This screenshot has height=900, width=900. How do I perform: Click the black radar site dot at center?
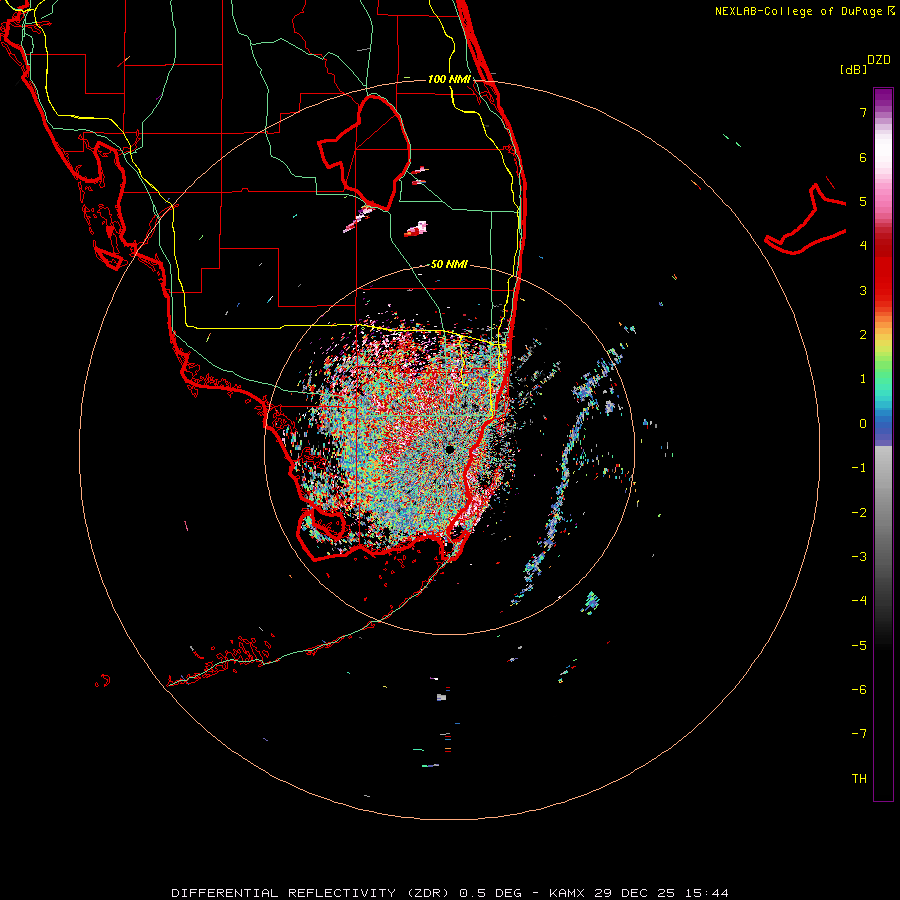(449, 449)
